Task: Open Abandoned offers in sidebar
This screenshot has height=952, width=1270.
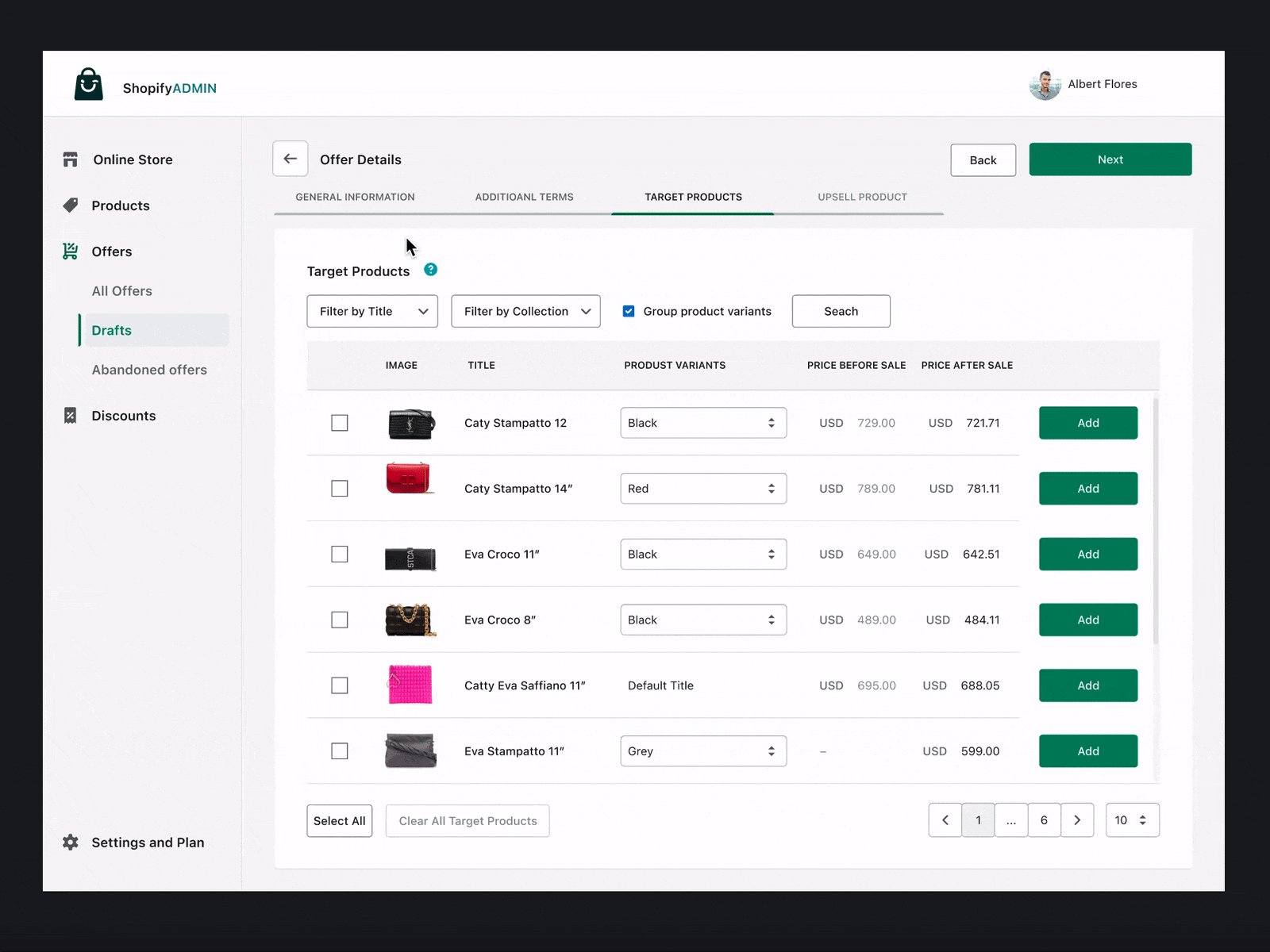Action: click(x=149, y=370)
